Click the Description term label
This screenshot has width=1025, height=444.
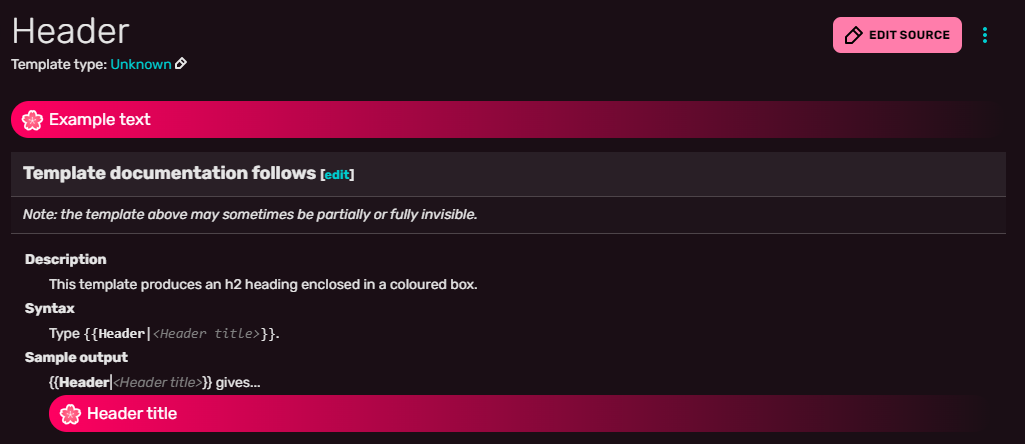coord(65,259)
